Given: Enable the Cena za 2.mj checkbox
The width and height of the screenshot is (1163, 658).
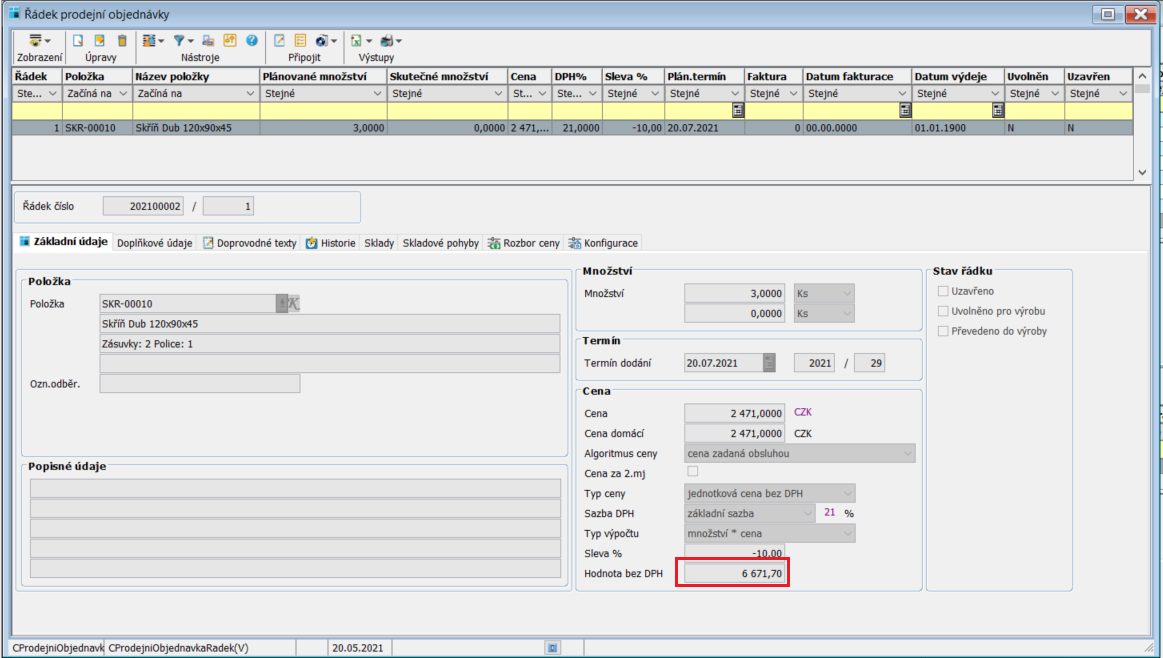Looking at the screenshot, I should tap(692, 472).
